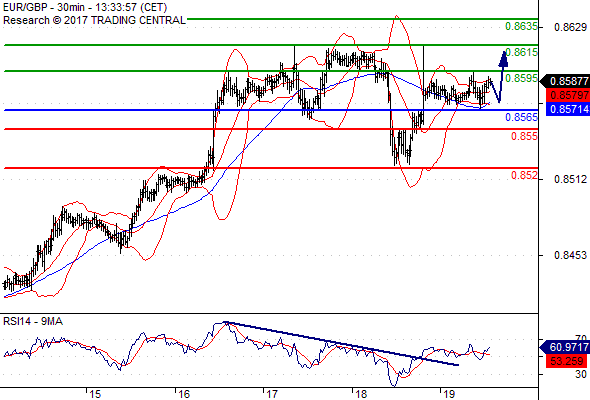Click the 0.8635 resistance level label
590x400 pixels.
click(x=521, y=26)
